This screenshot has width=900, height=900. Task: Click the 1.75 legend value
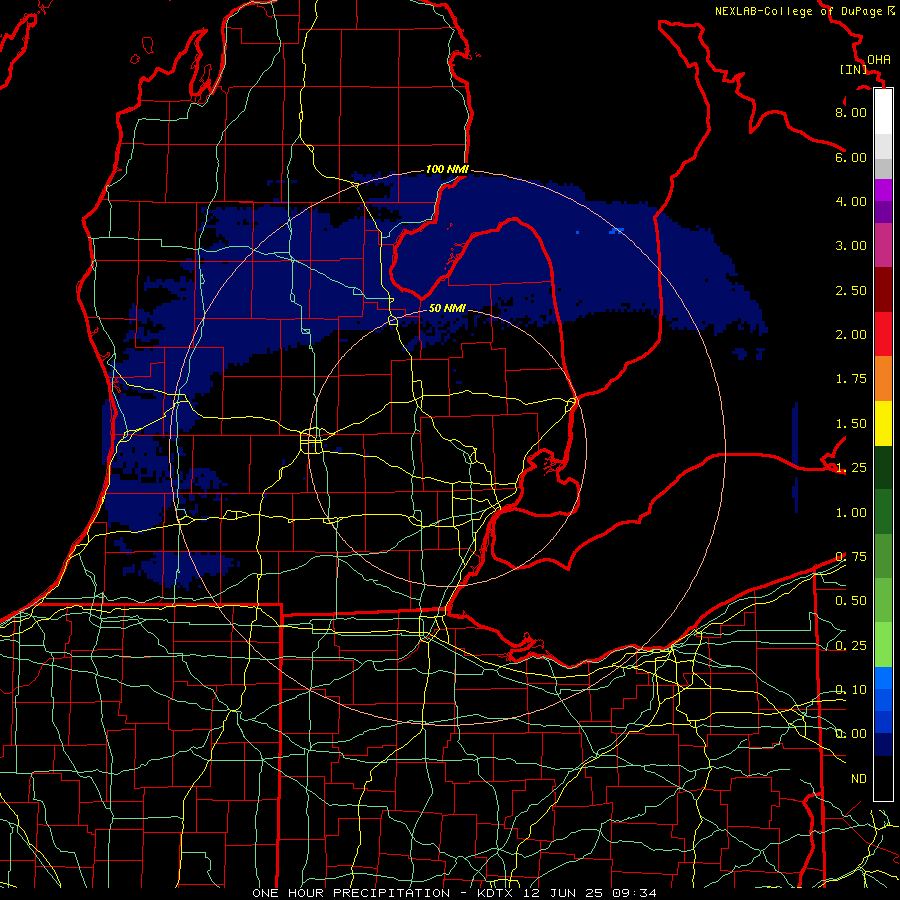(851, 379)
